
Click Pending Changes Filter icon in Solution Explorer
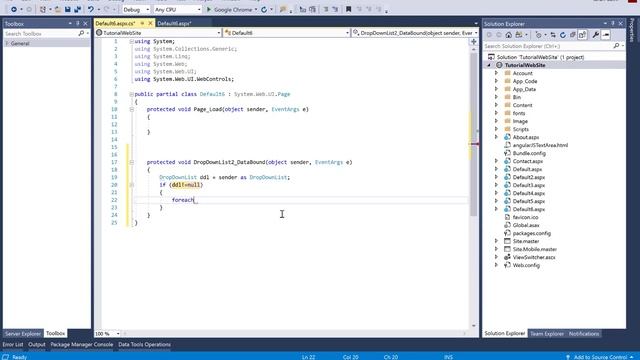pyautogui.click(x=539, y=35)
